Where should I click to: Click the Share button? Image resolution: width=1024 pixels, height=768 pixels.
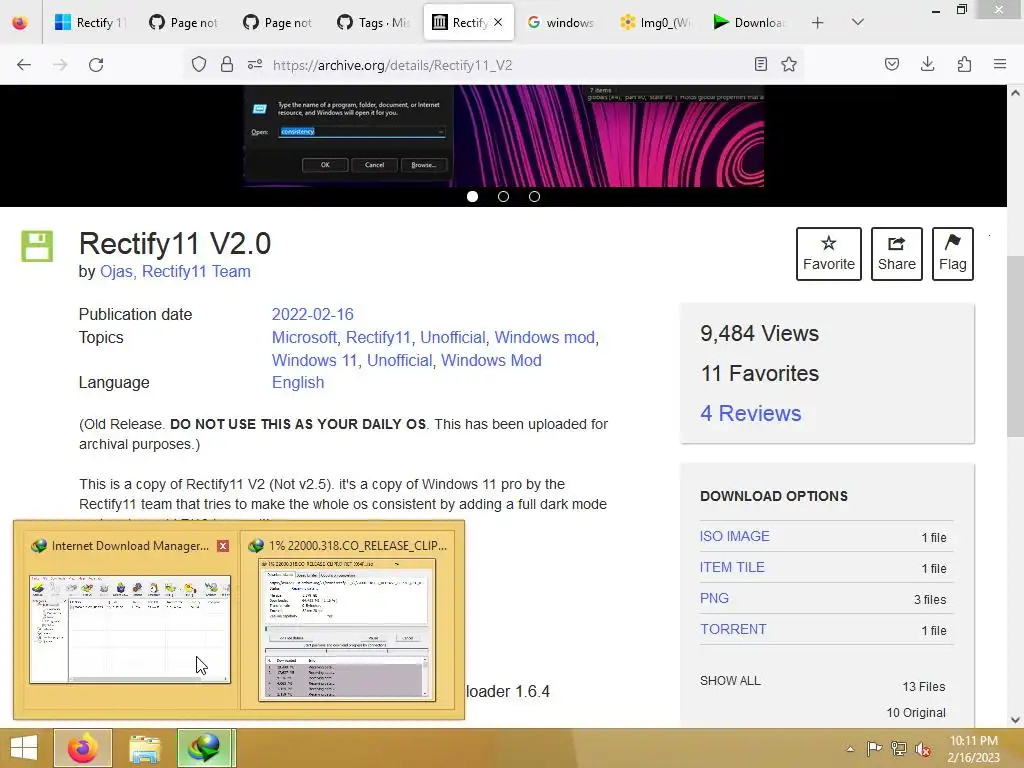(897, 254)
